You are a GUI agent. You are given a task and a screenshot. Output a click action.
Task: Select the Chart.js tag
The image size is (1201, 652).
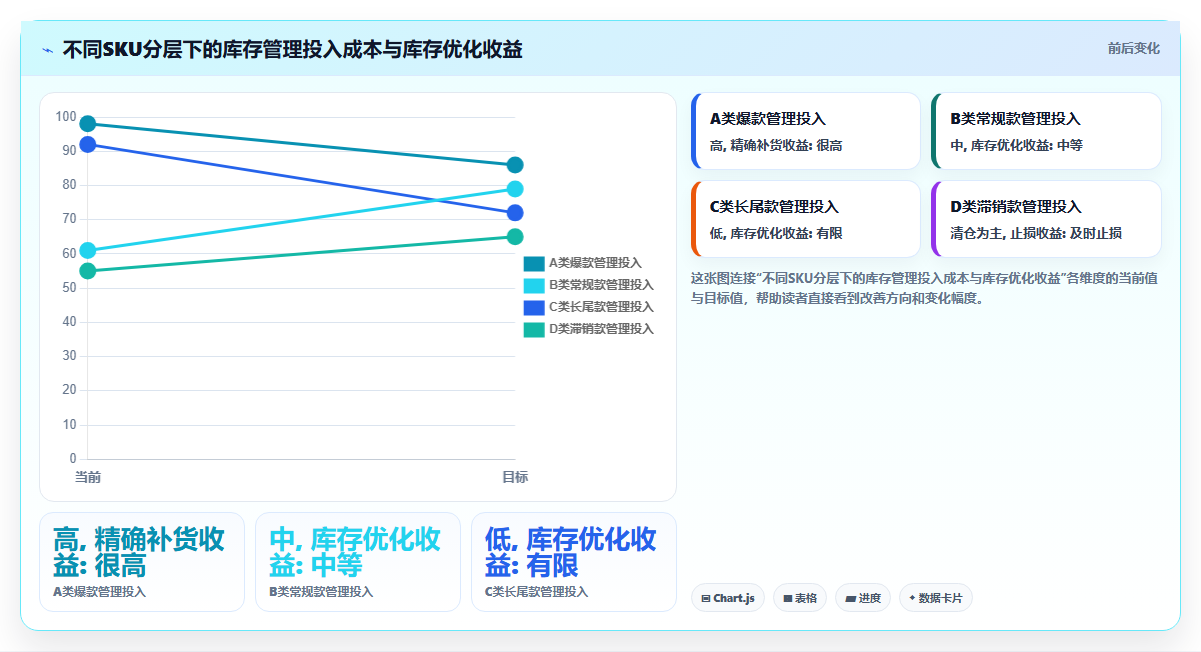click(x=728, y=598)
